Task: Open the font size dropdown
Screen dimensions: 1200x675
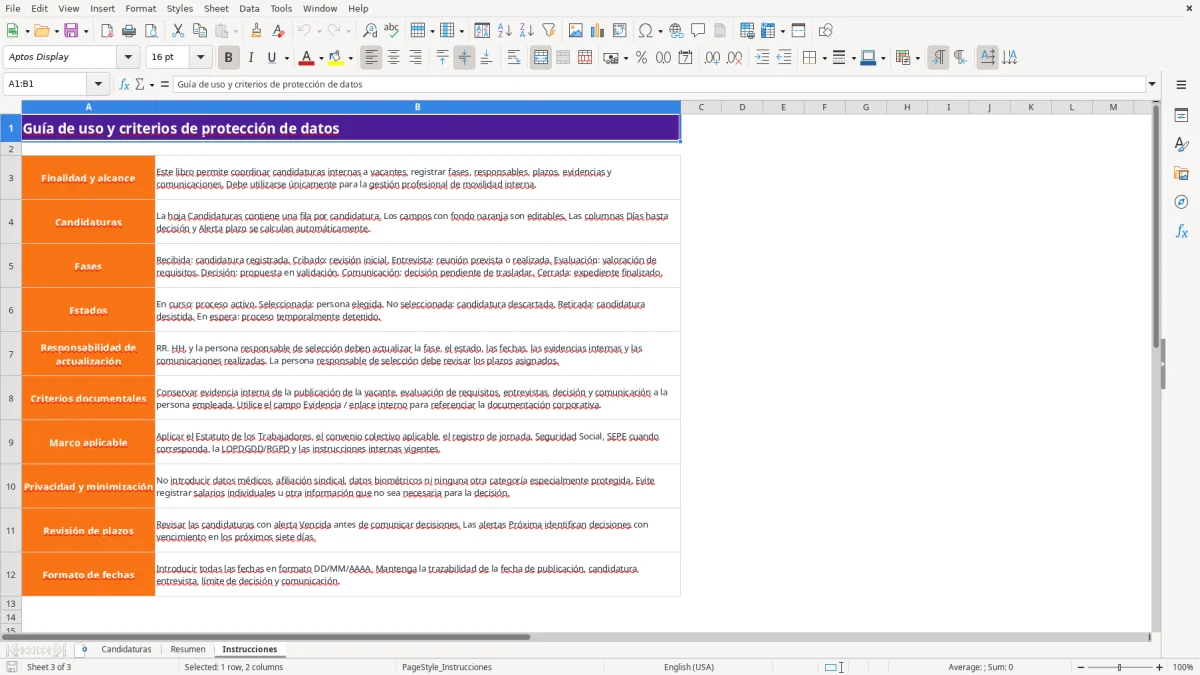Action: point(200,58)
